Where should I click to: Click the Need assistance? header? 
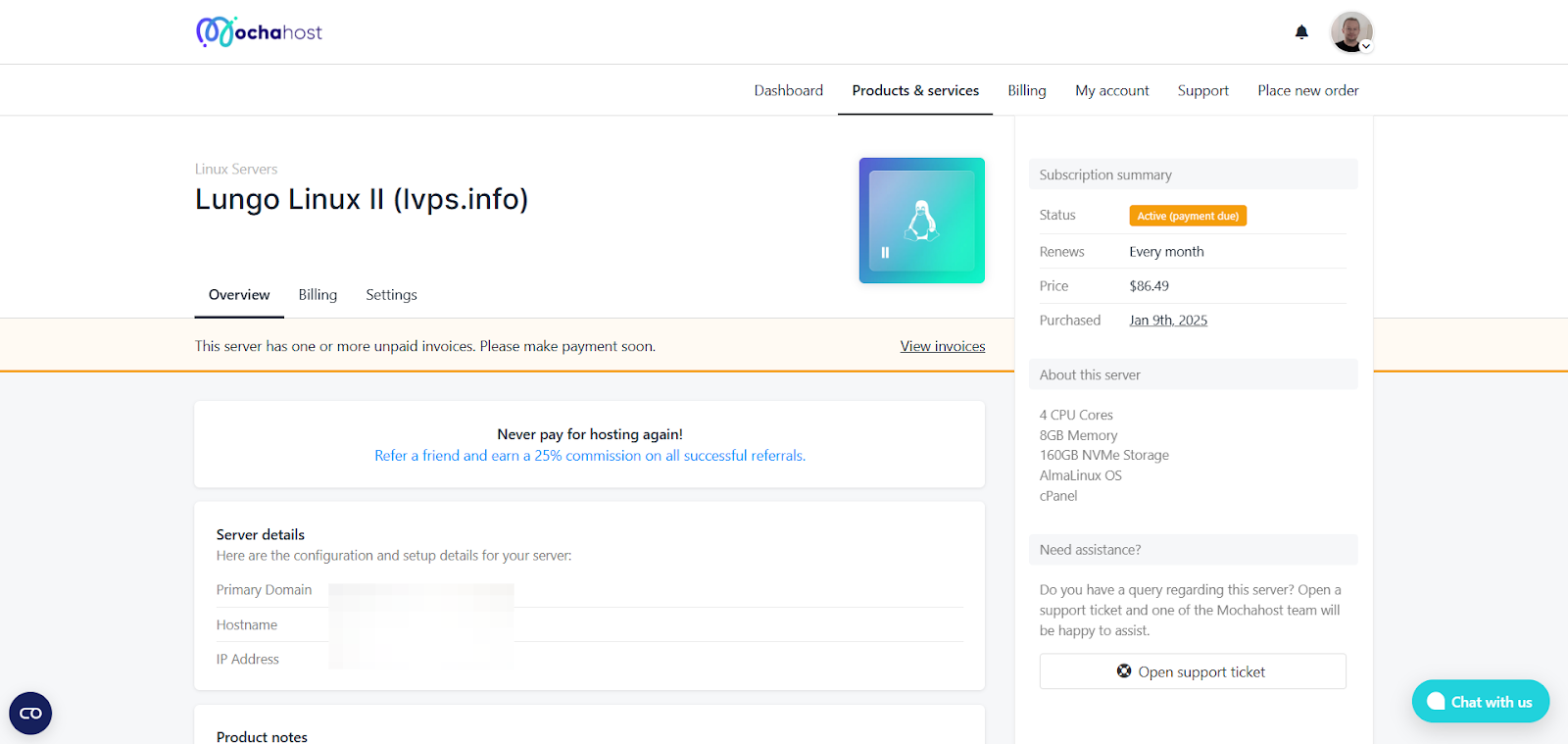1194,550
